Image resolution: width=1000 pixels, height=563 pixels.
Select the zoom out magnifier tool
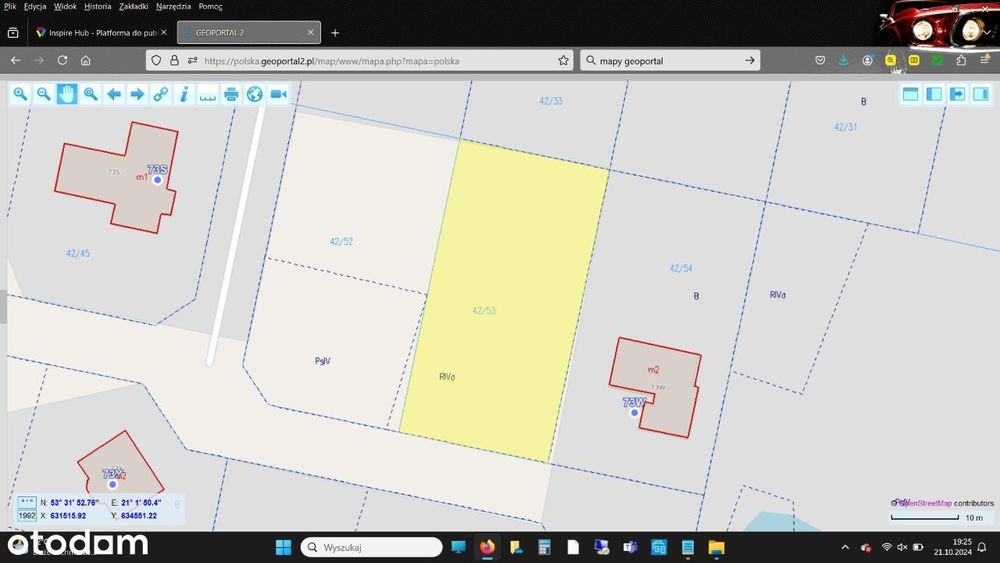coord(43,94)
